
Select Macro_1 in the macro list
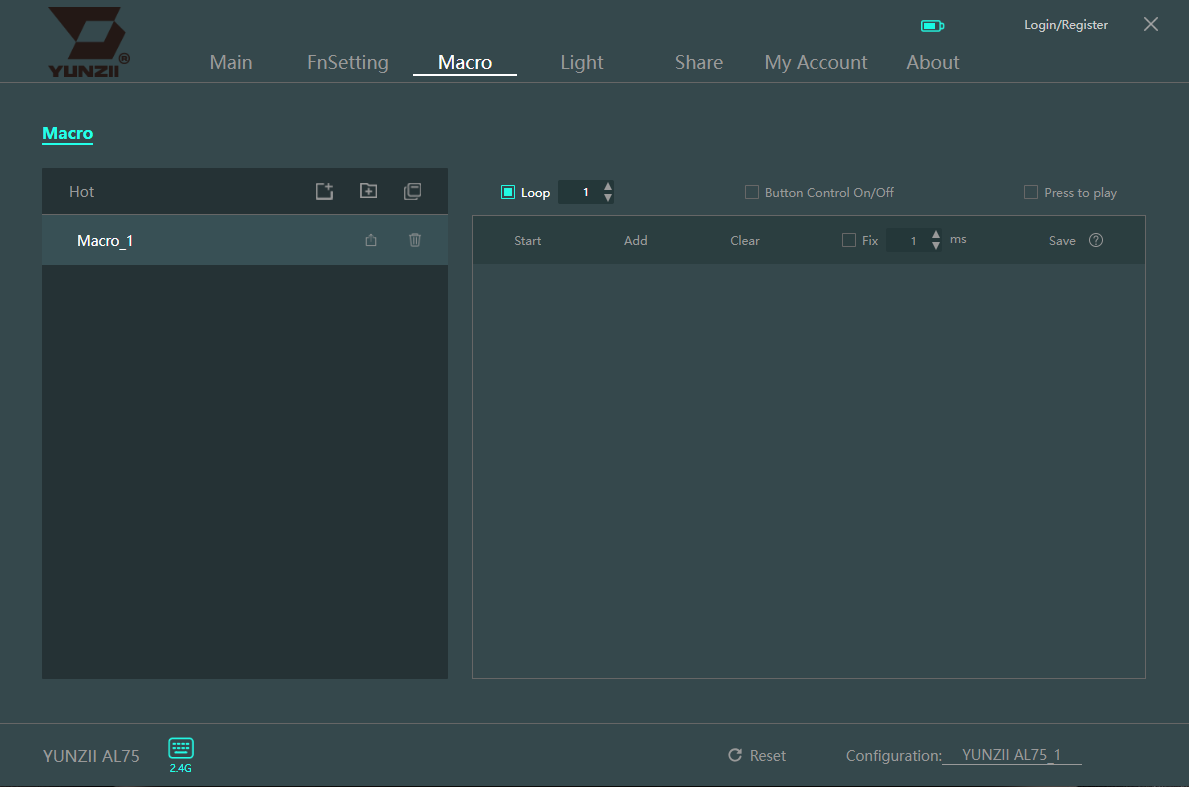105,241
